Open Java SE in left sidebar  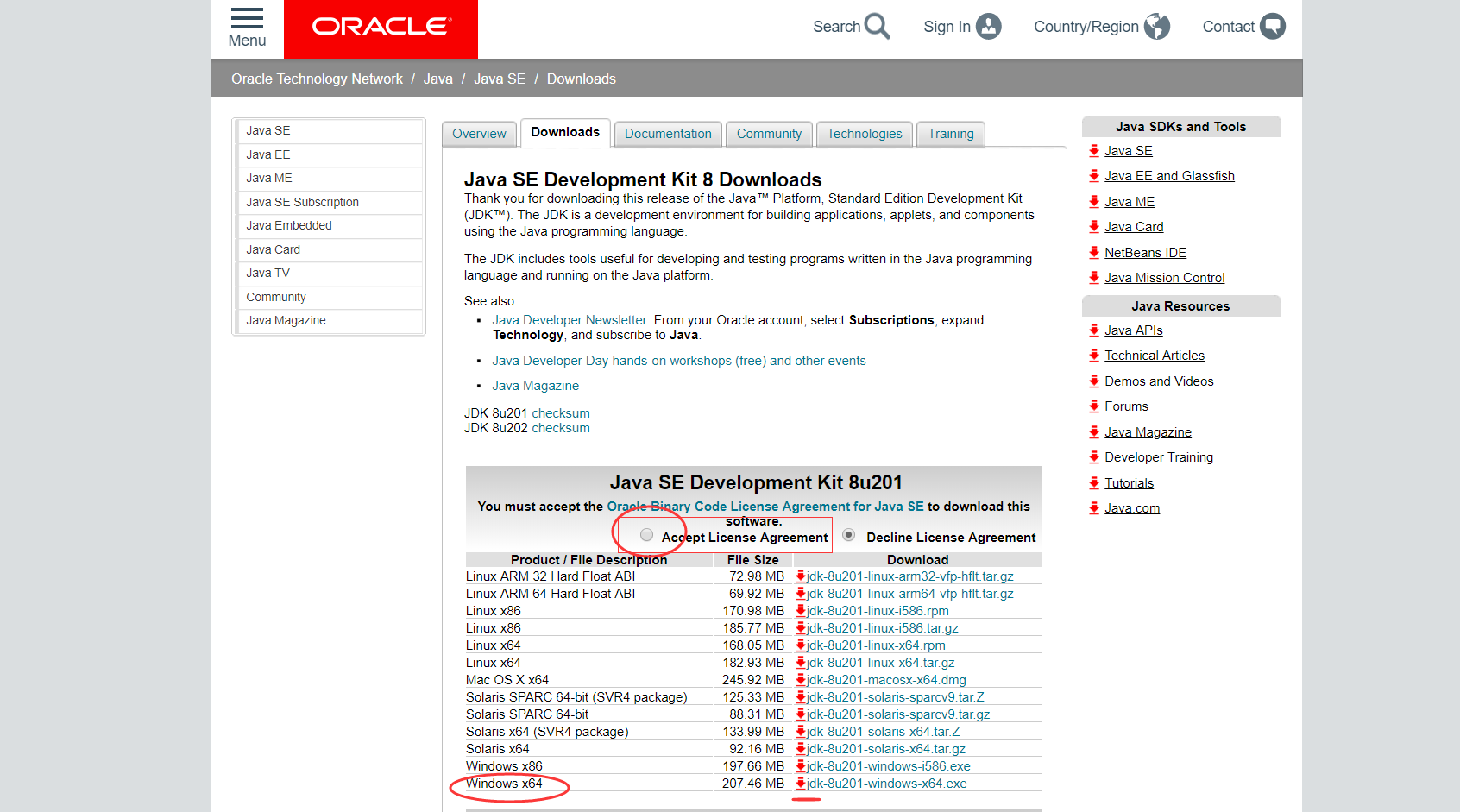click(x=330, y=131)
